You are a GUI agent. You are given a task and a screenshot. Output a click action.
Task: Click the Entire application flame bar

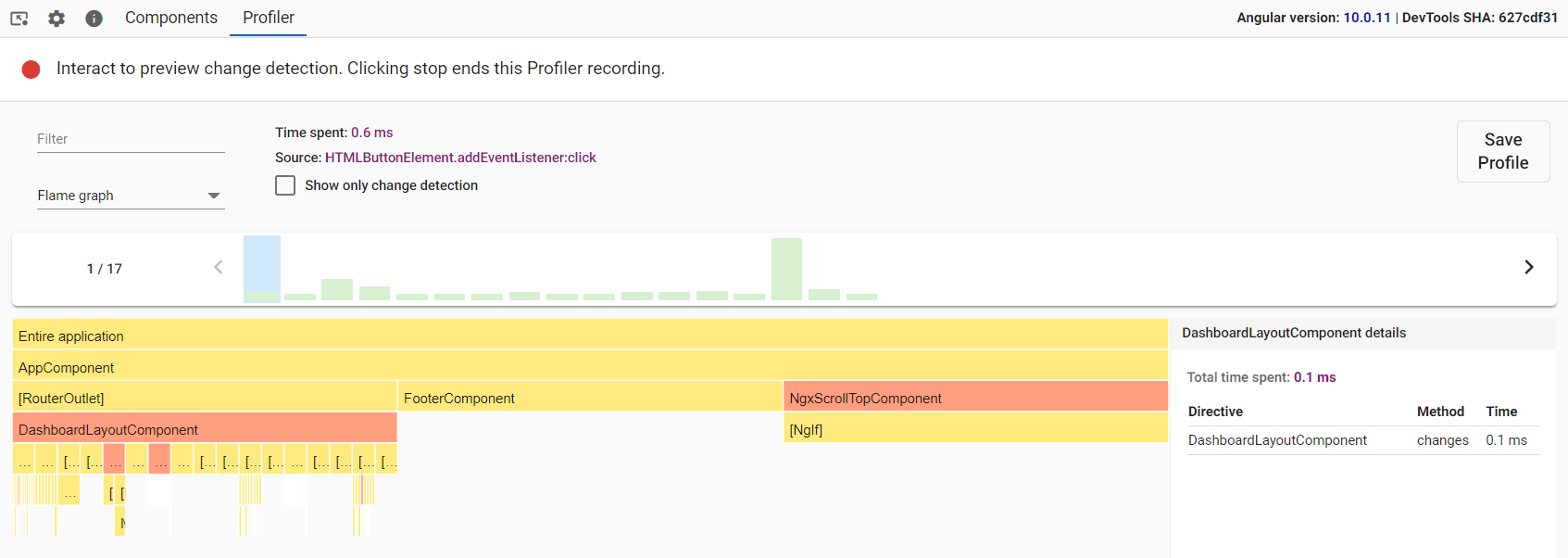589,336
